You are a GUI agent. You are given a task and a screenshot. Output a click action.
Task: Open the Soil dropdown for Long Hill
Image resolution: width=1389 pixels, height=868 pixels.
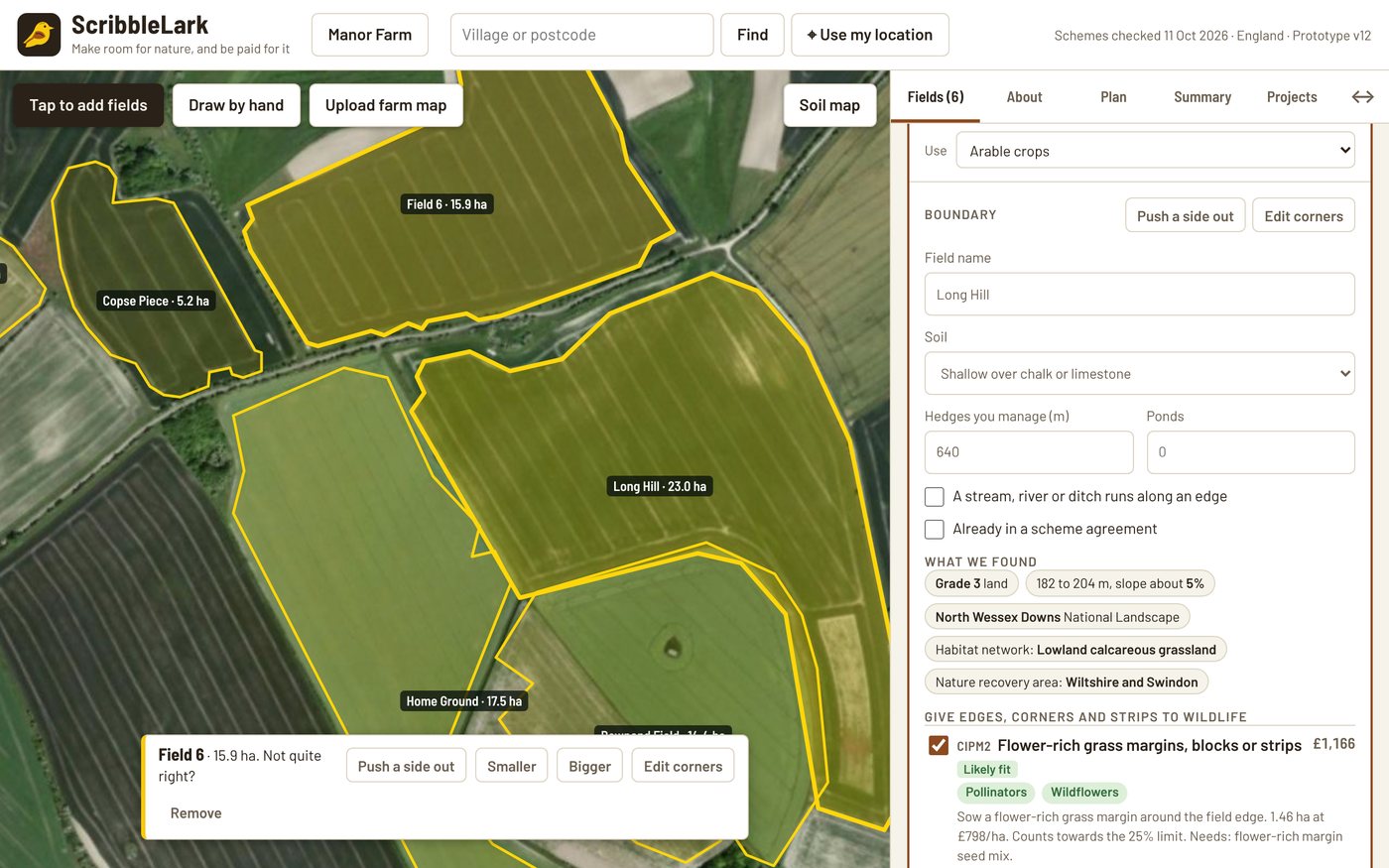(x=1139, y=374)
